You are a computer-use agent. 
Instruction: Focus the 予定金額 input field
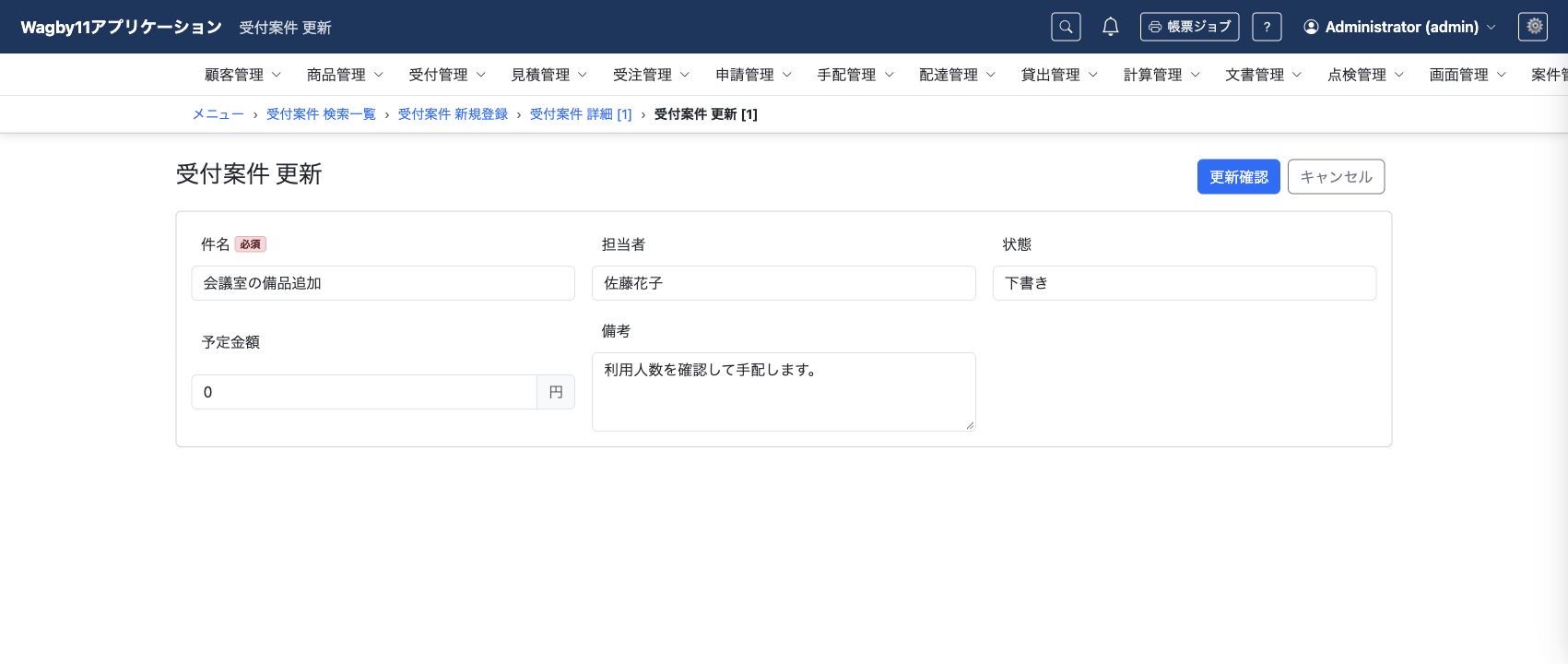[x=364, y=392]
